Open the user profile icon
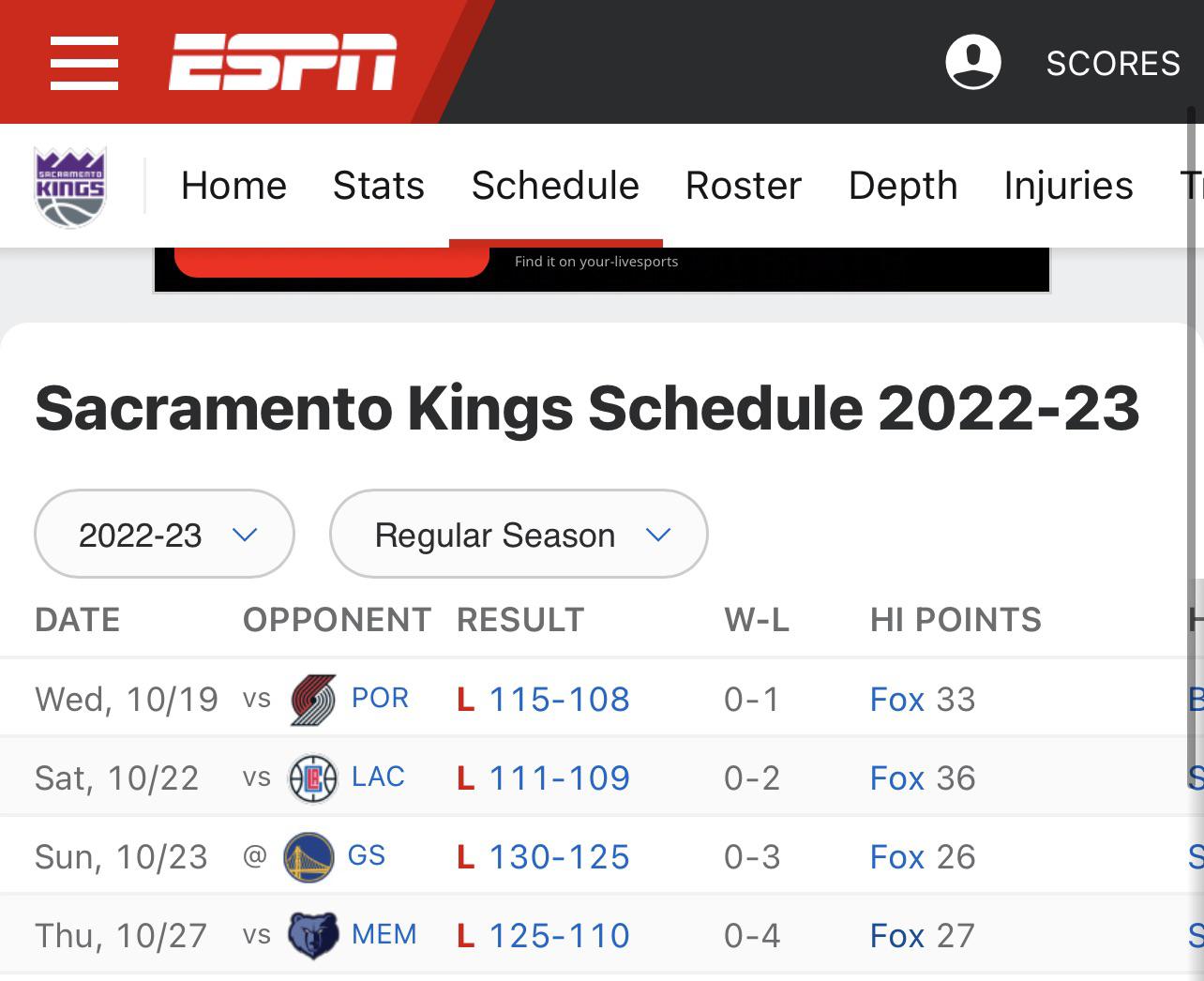Screen dimensions: 1204x981 973,62
